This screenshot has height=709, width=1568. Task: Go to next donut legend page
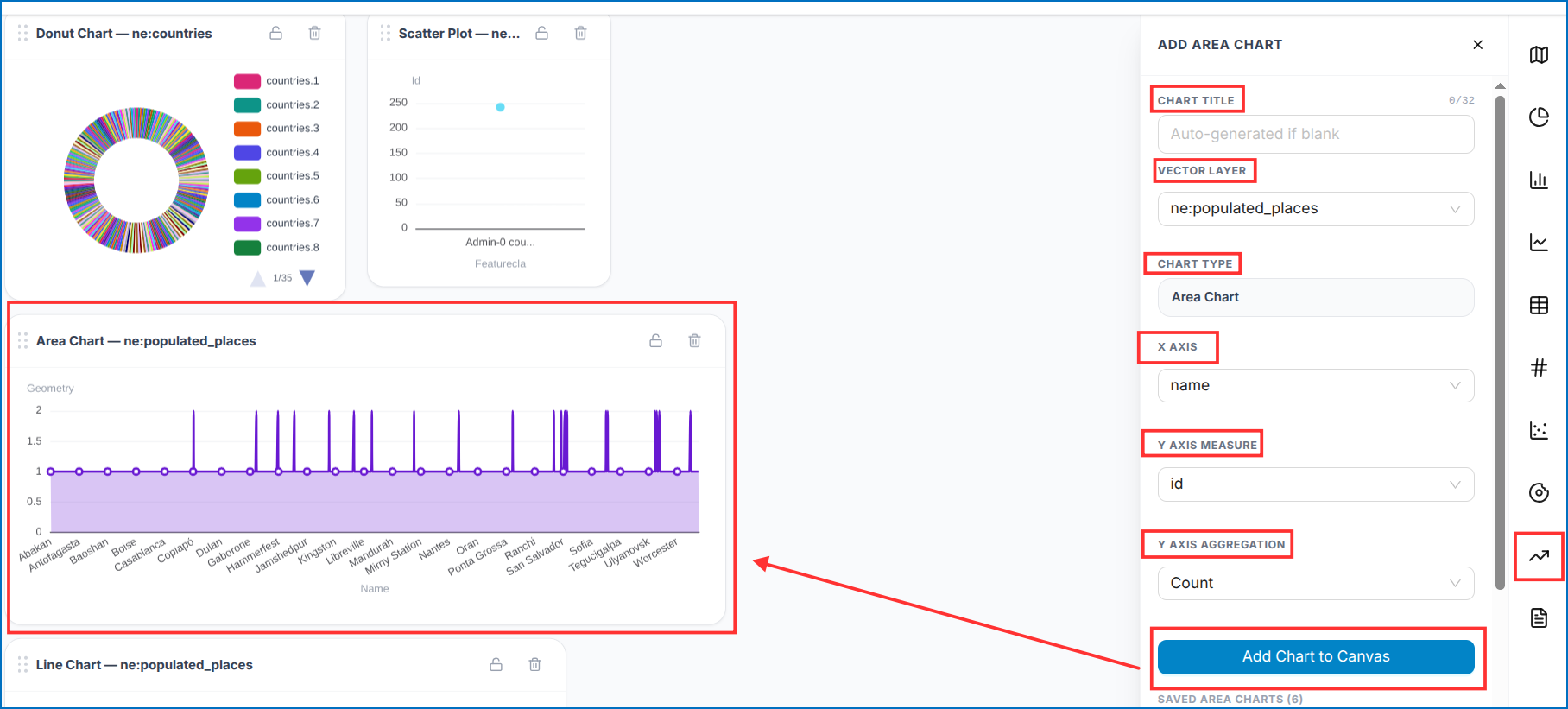(x=307, y=278)
